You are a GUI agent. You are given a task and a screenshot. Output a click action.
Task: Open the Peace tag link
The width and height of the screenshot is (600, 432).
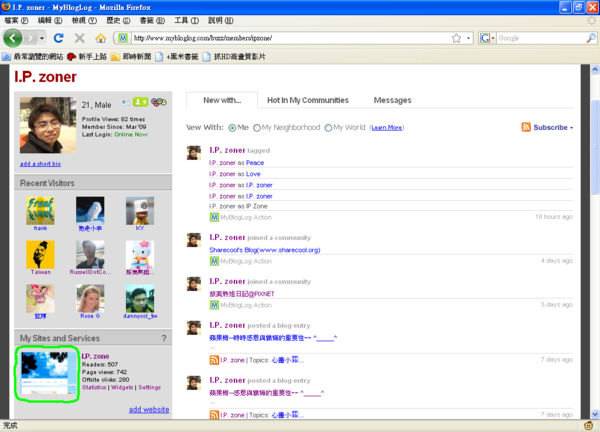point(255,163)
